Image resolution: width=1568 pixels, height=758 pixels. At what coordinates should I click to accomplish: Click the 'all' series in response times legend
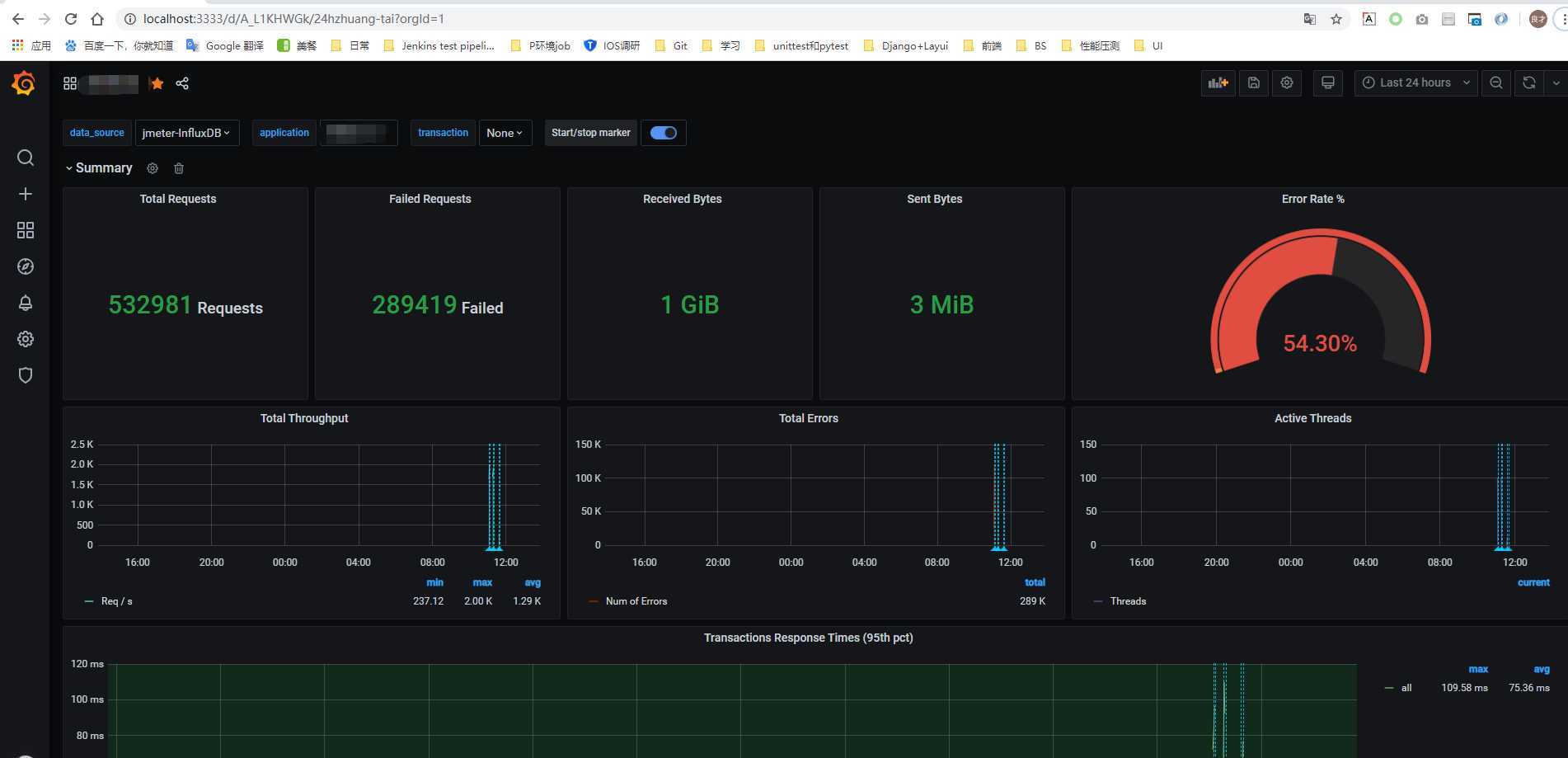[1406, 688]
